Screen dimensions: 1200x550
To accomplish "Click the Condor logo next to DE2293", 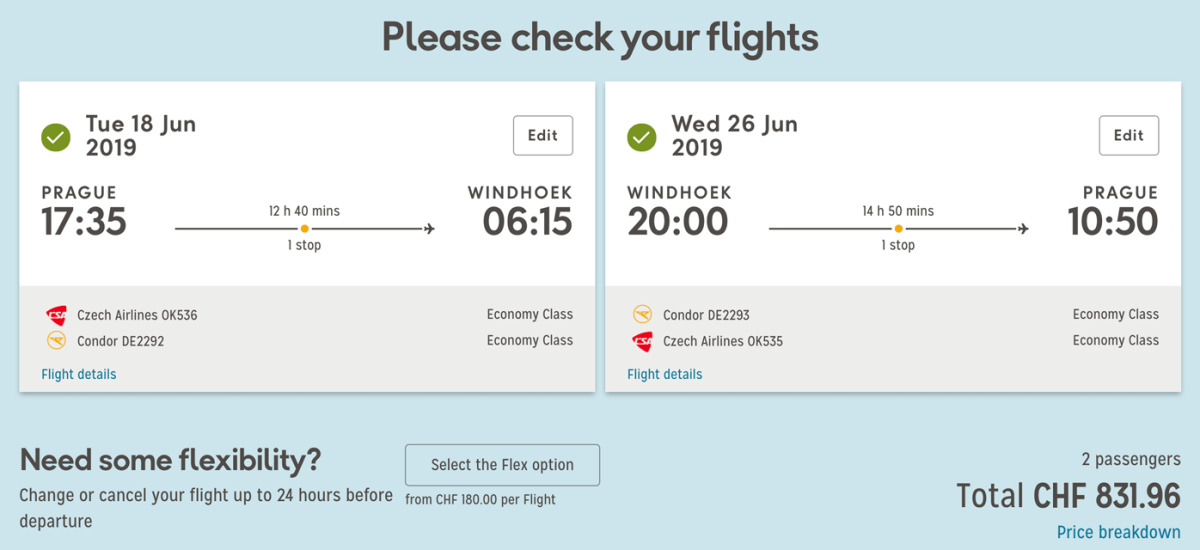I will point(642,315).
